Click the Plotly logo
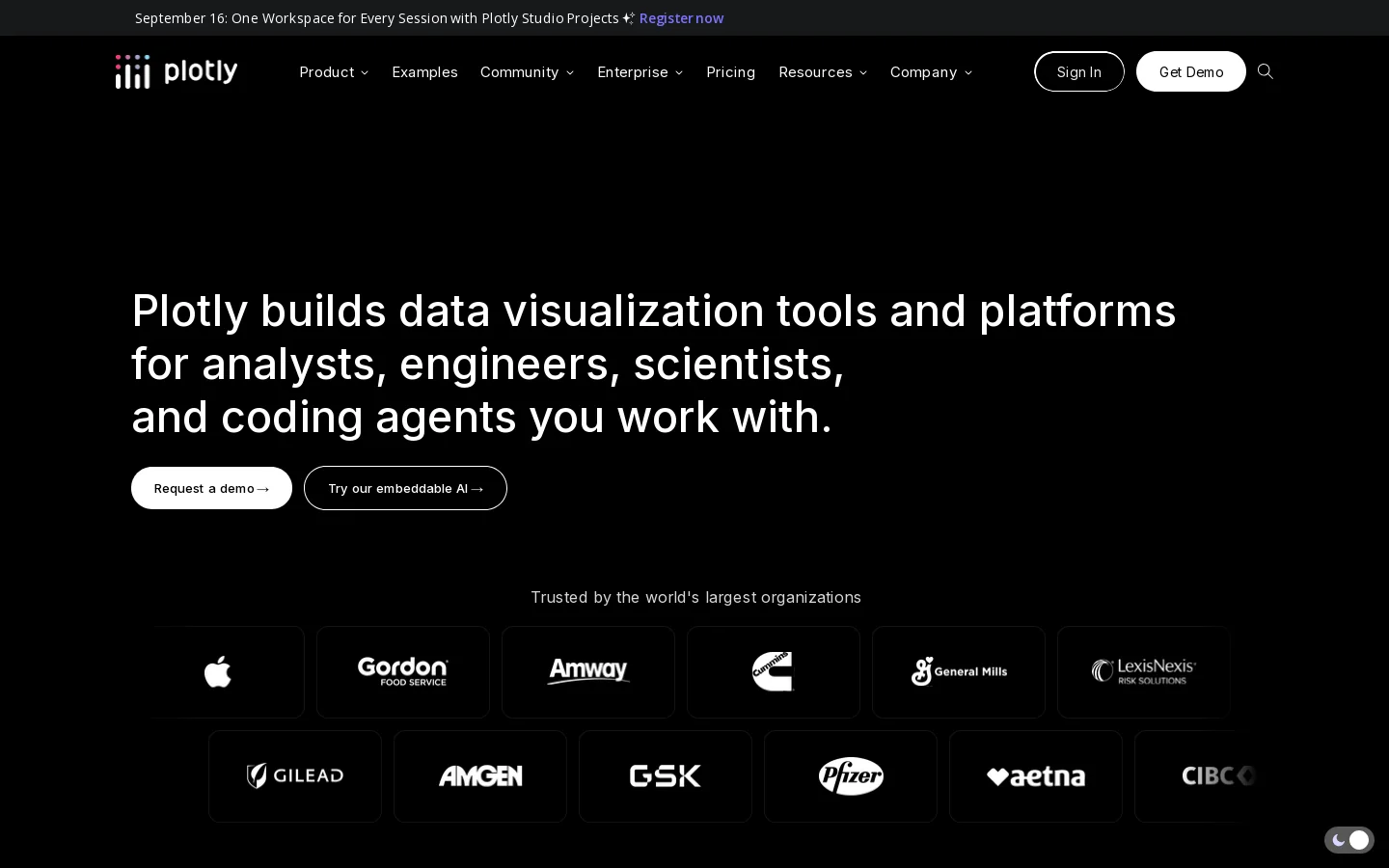The width and height of the screenshot is (1389, 868). pos(177,71)
